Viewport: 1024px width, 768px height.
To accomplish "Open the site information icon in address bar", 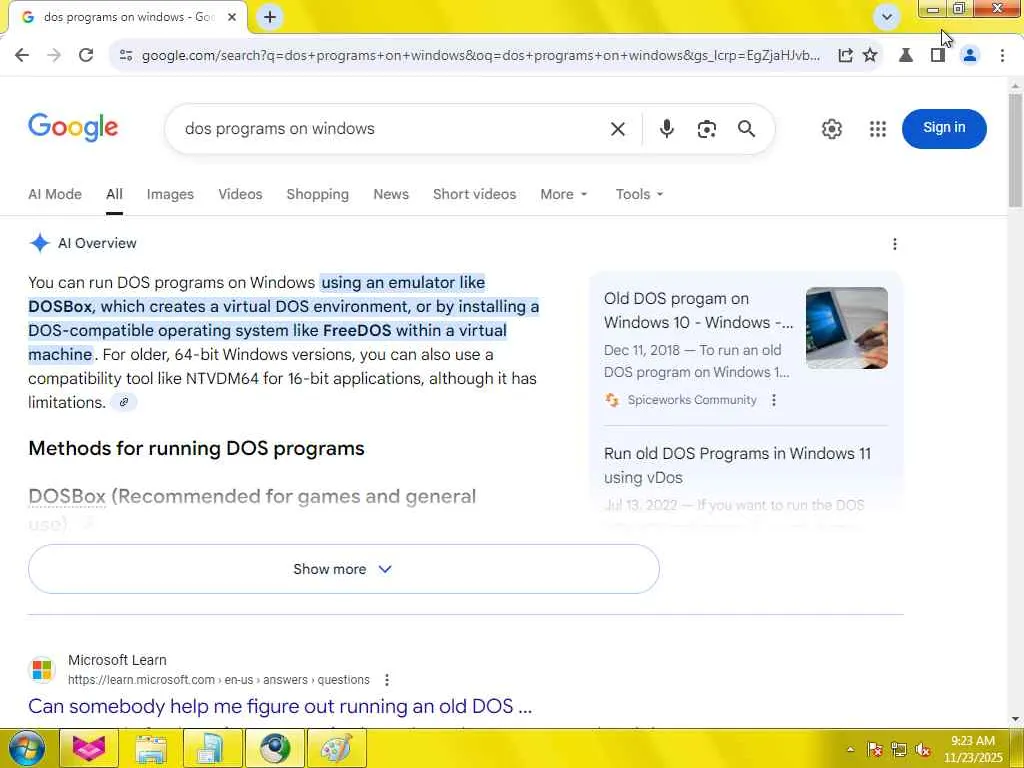I will click(126, 56).
